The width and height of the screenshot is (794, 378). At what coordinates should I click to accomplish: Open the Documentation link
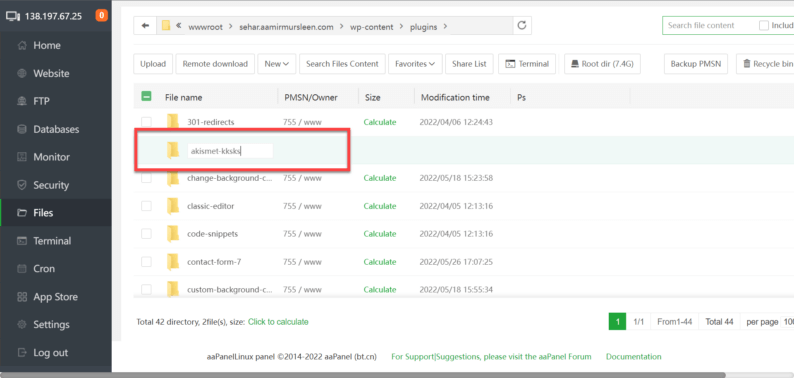[x=633, y=357]
